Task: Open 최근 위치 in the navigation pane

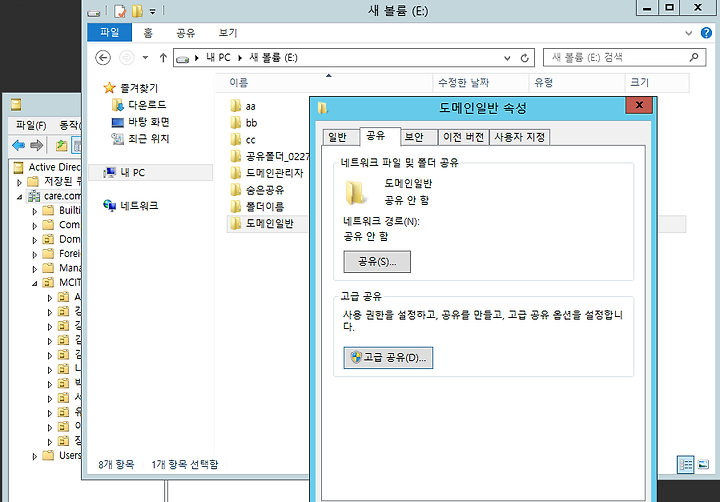Action: [x=141, y=139]
